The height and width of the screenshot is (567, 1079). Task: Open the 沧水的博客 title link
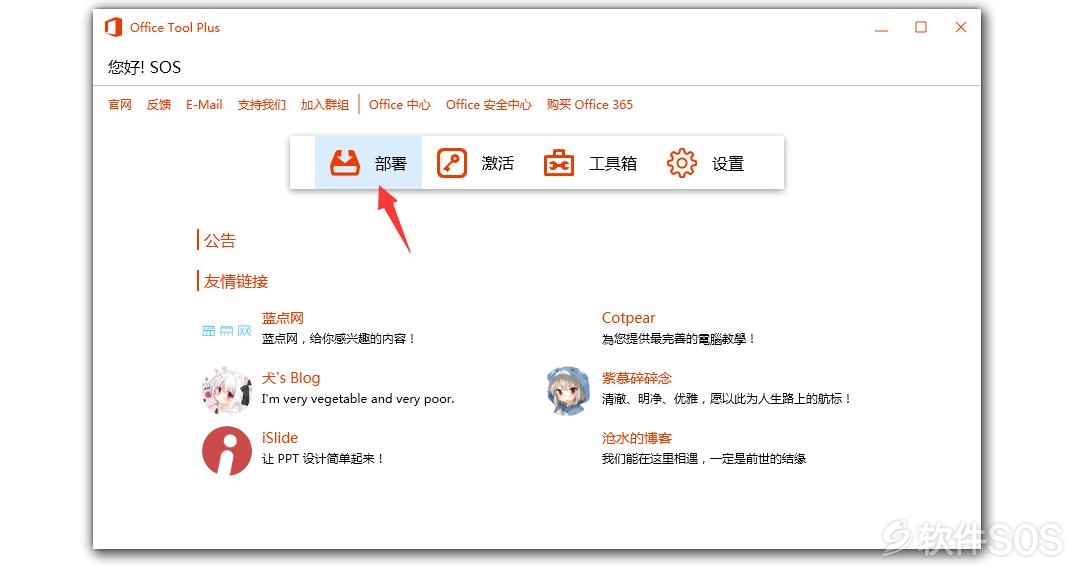pyautogui.click(x=637, y=438)
